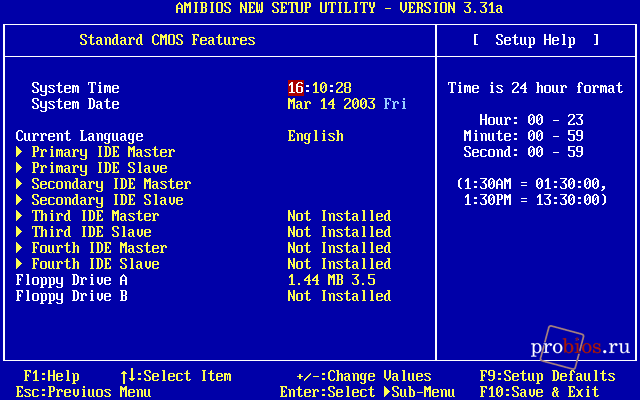
Task: Click the Setup Help panel title
Action: pyautogui.click(x=536, y=40)
